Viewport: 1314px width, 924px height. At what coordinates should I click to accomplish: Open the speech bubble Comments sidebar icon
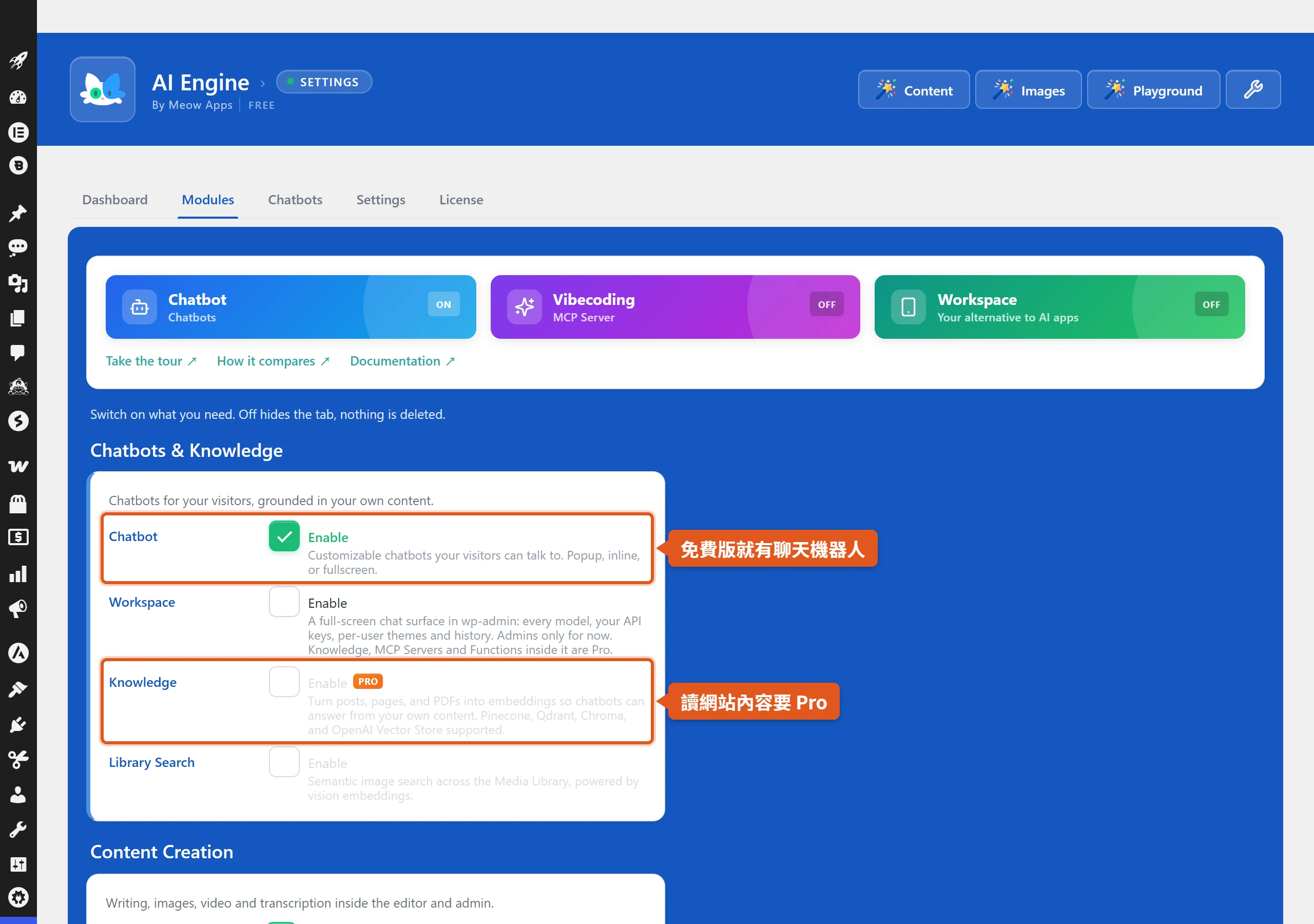[x=18, y=352]
